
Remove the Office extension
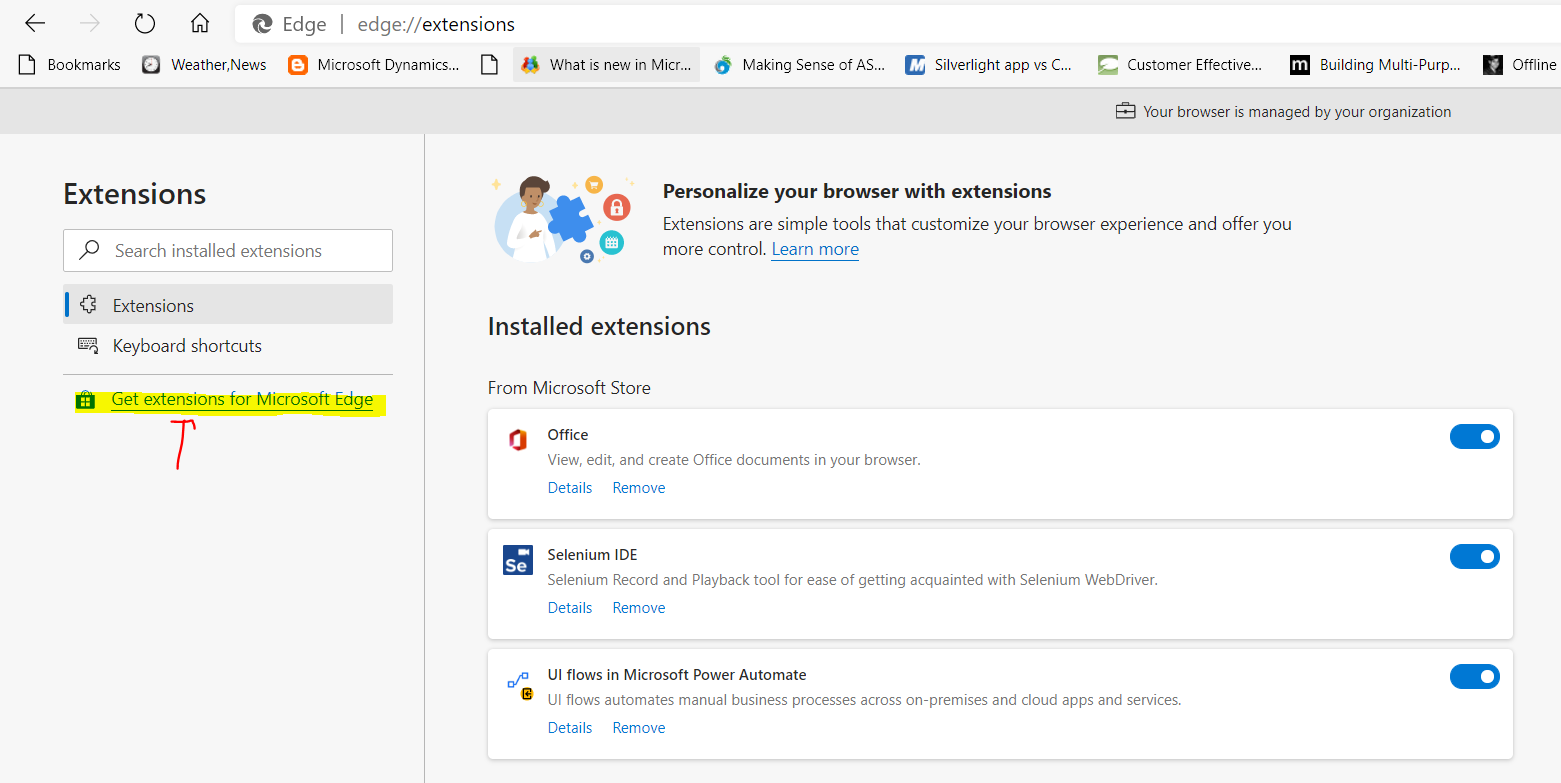pos(638,487)
